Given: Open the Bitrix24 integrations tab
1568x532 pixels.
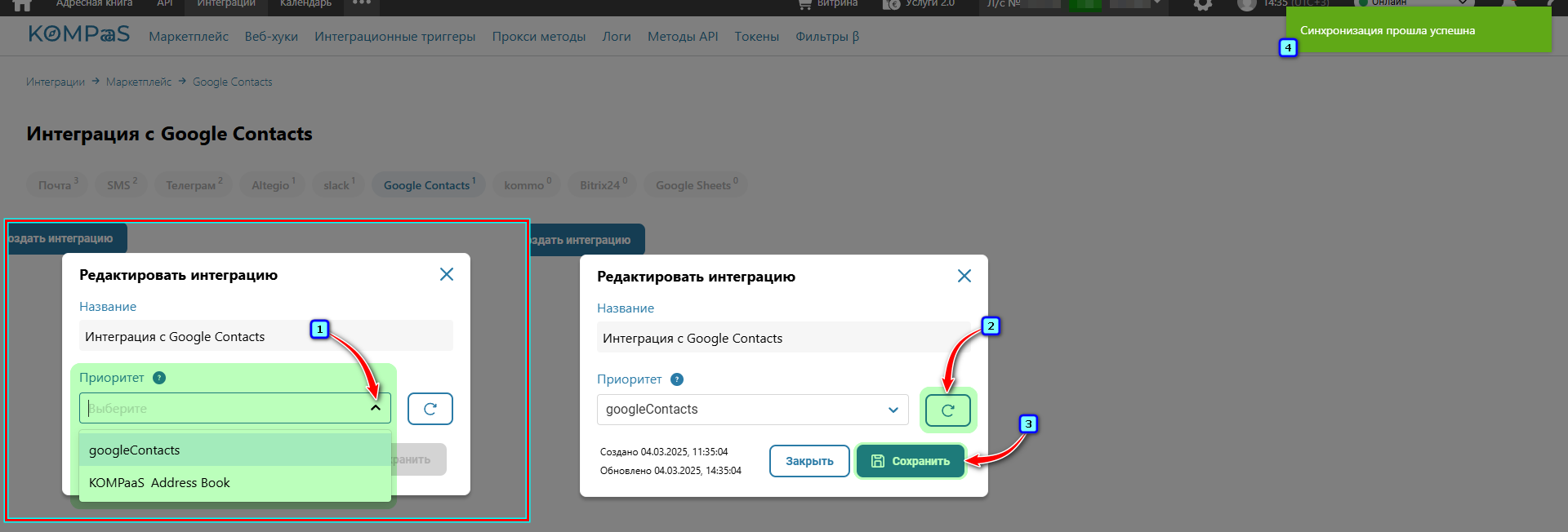Looking at the screenshot, I should 603,184.
